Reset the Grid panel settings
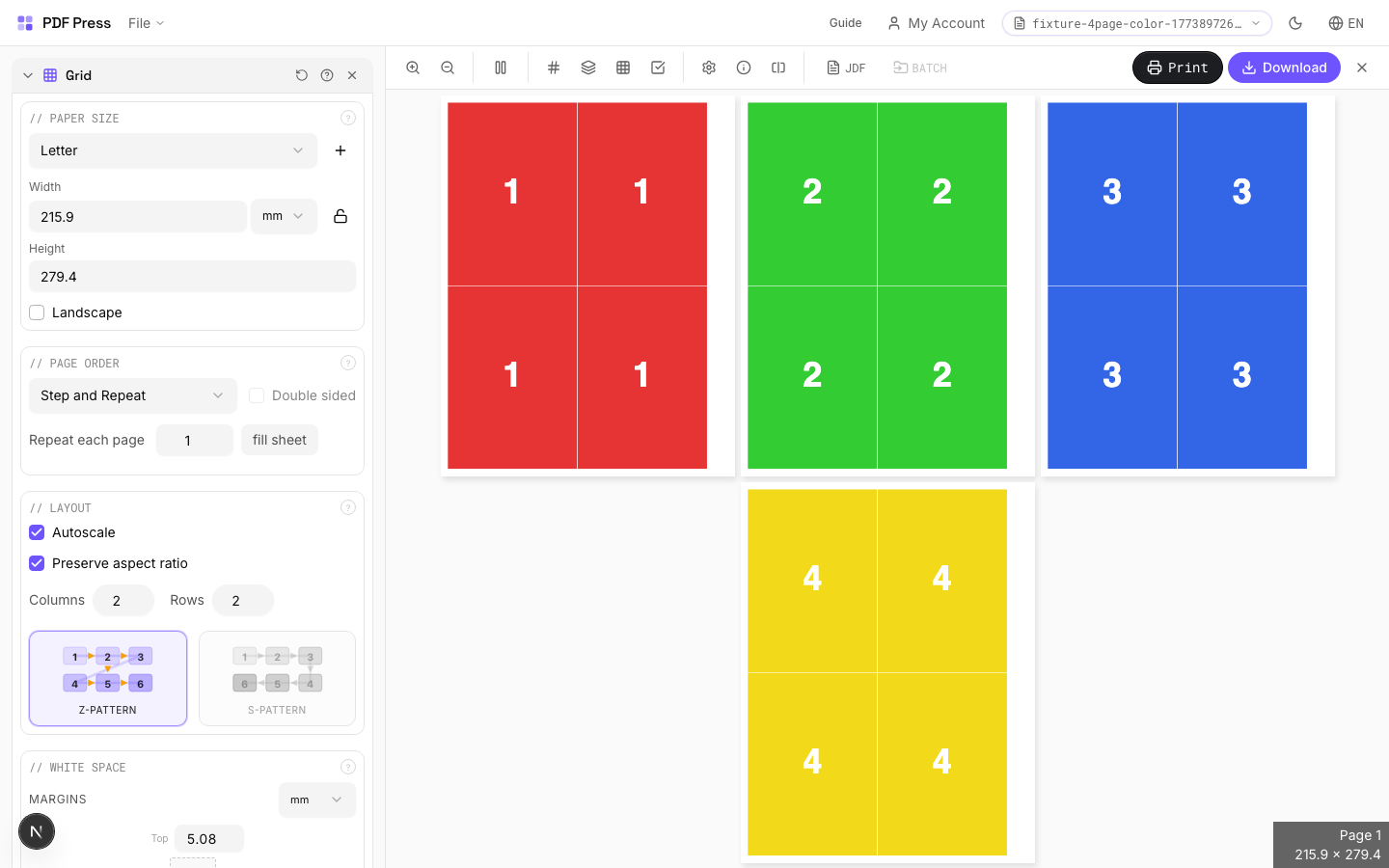Screen dimensions: 1389x868 point(302,74)
